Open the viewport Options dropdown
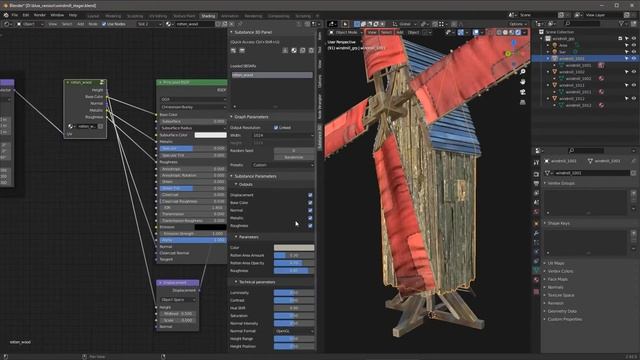 pos(518,24)
